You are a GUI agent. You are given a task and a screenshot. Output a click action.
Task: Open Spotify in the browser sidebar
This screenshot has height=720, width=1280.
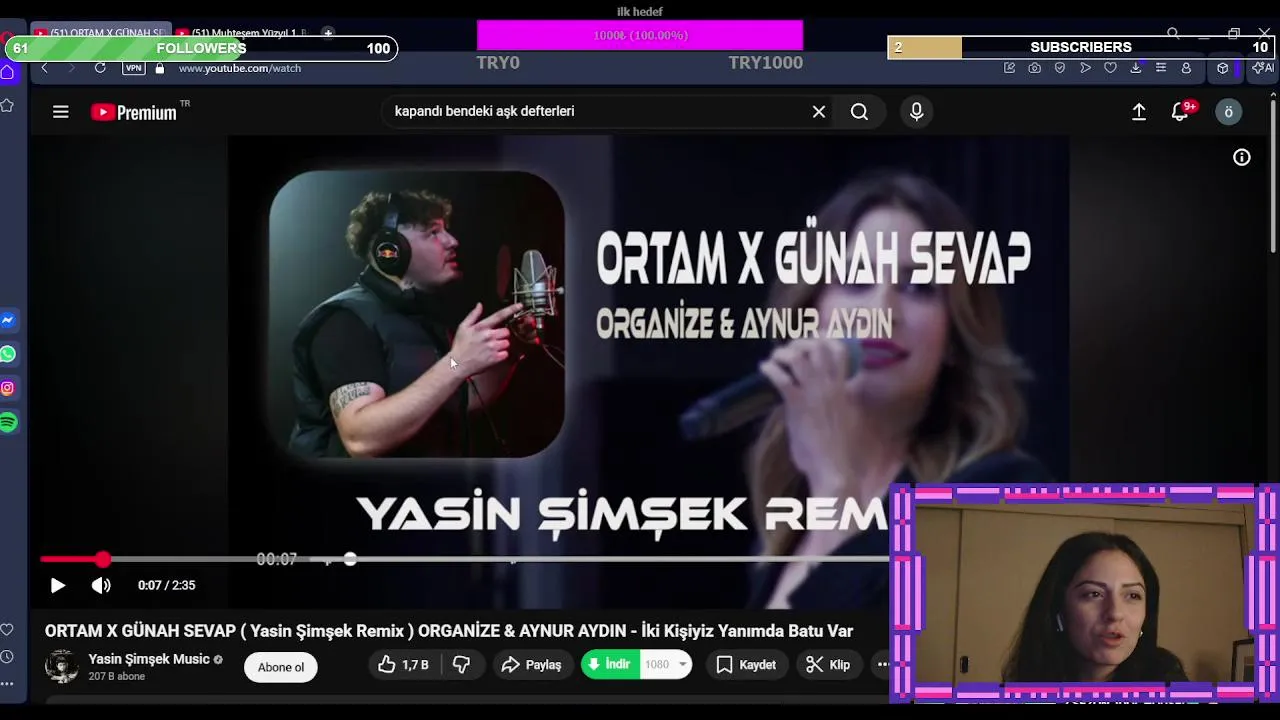point(8,423)
